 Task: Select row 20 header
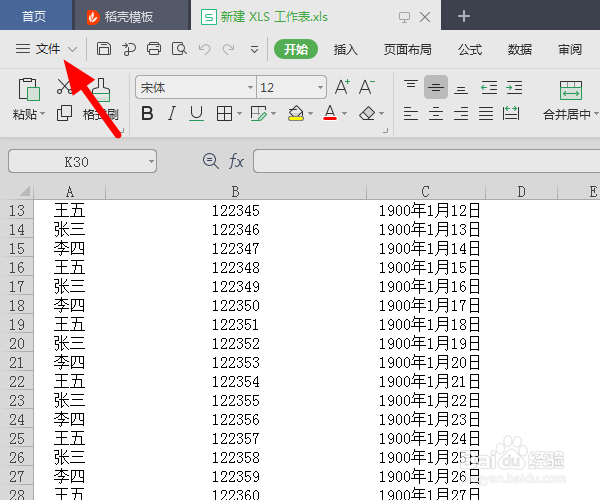click(x=17, y=343)
